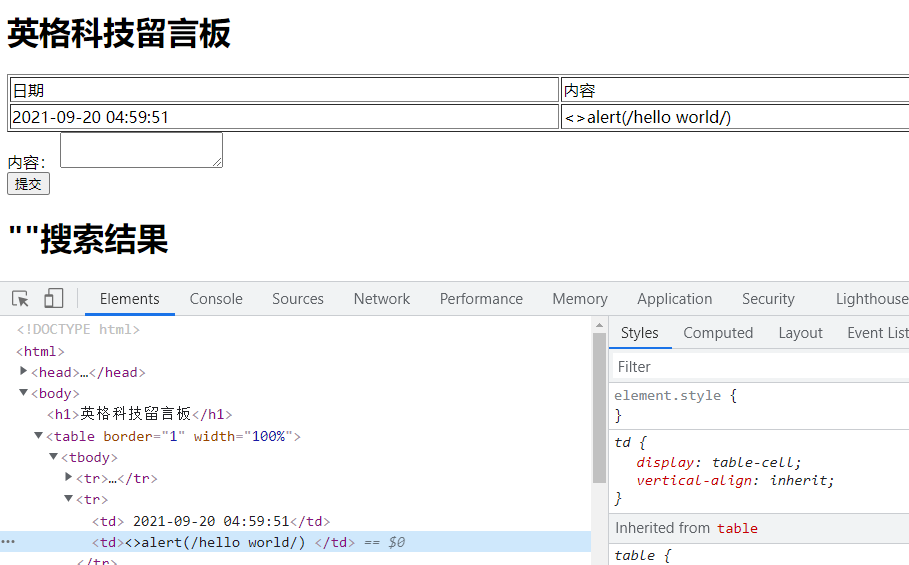Collapse the table element node
This screenshot has height=565, width=909.
(39, 435)
